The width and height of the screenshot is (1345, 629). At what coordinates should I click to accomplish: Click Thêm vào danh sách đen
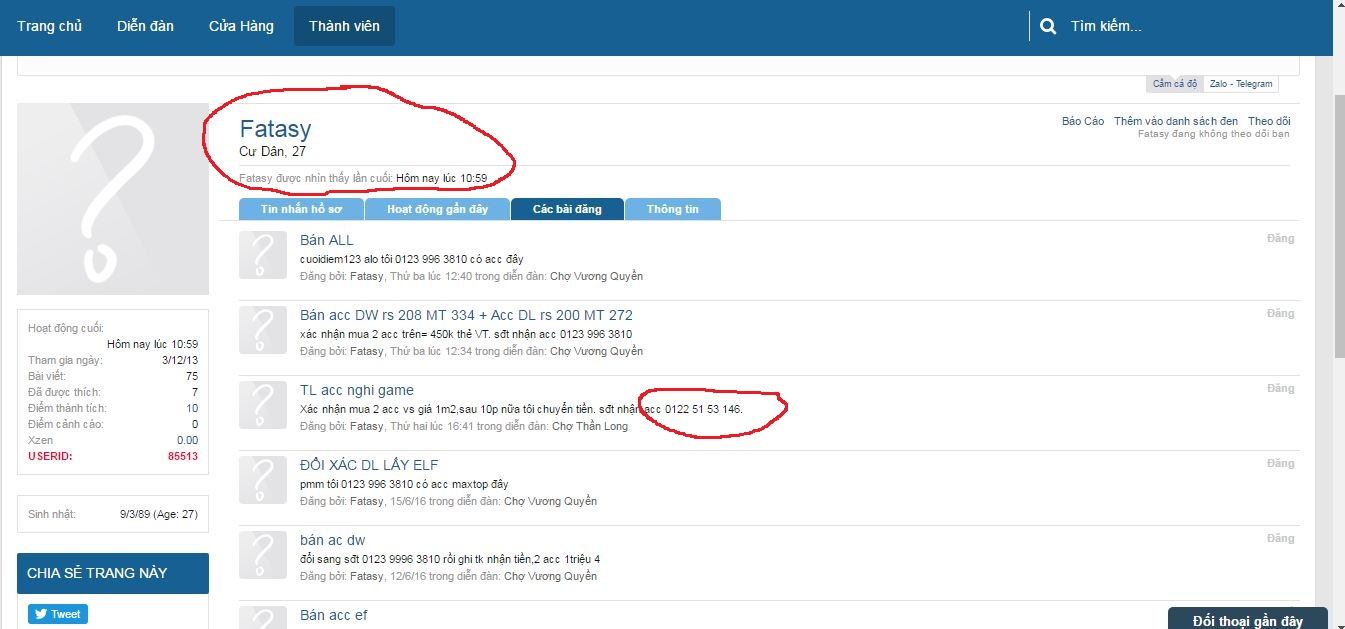tap(1175, 121)
